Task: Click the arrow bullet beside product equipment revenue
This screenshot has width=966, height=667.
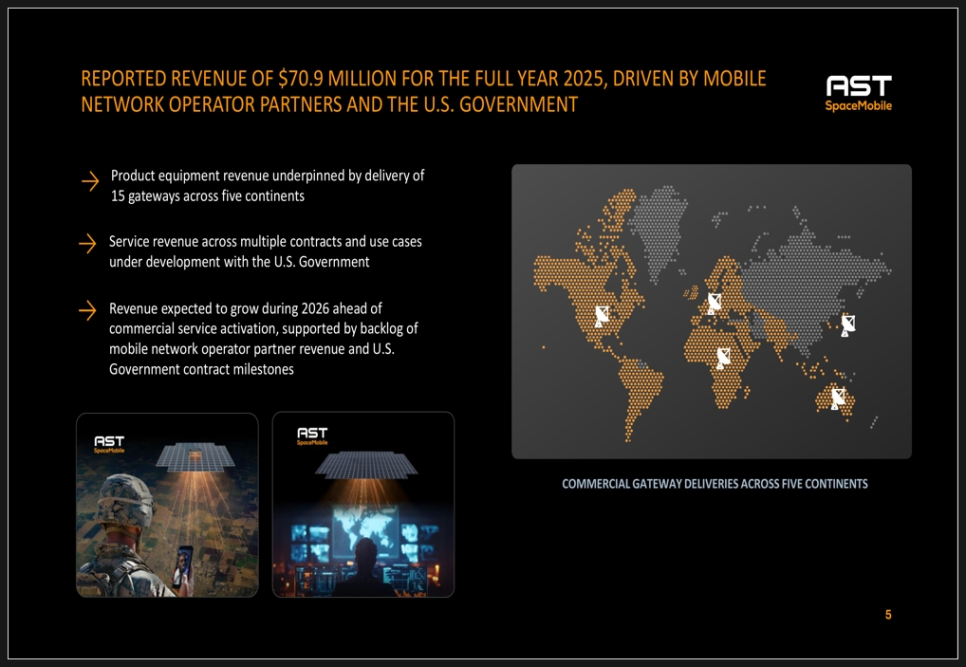Action: pyautogui.click(x=90, y=181)
